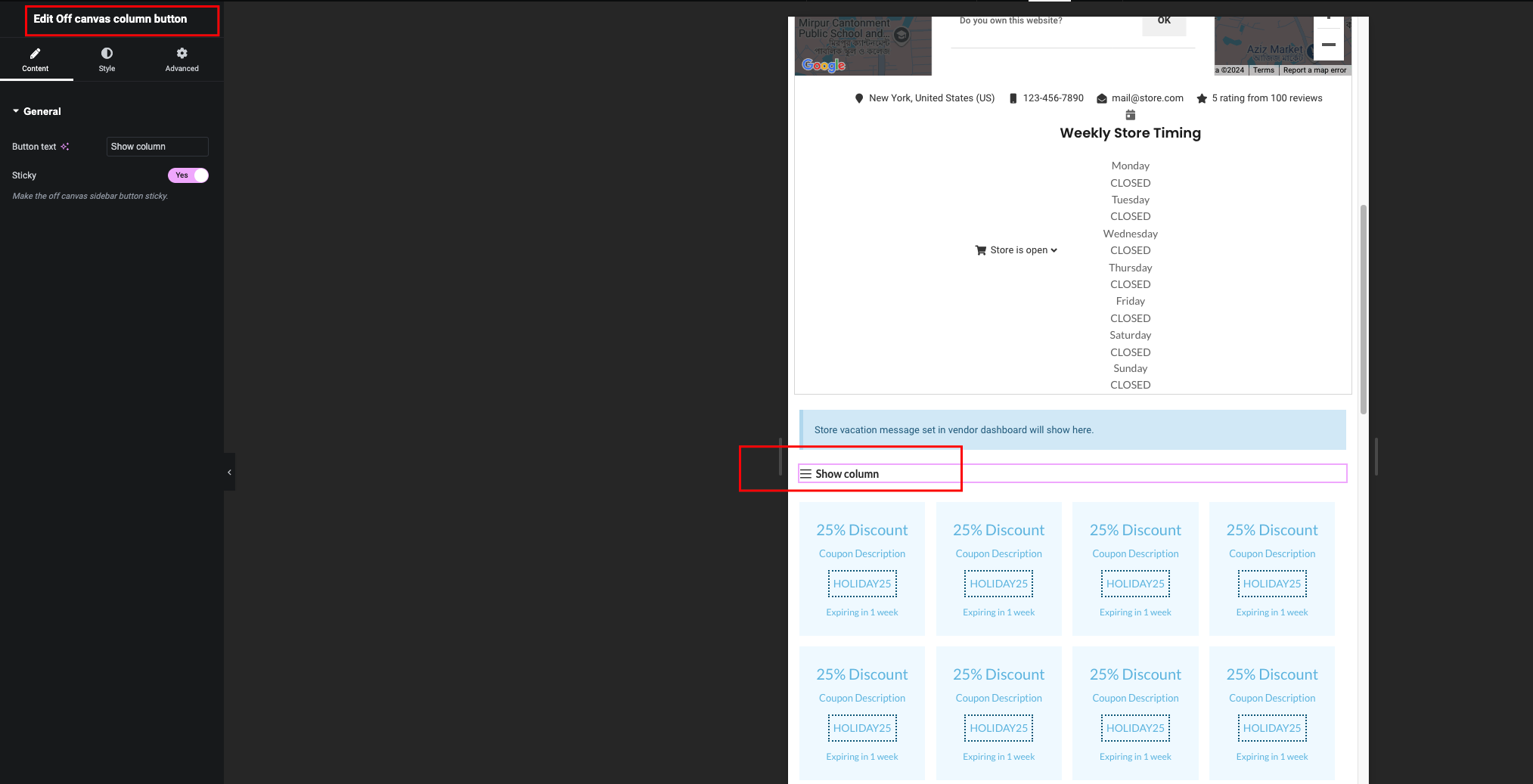Open the Advanced settings tab
This screenshot has height=784, width=1533.
[182, 60]
